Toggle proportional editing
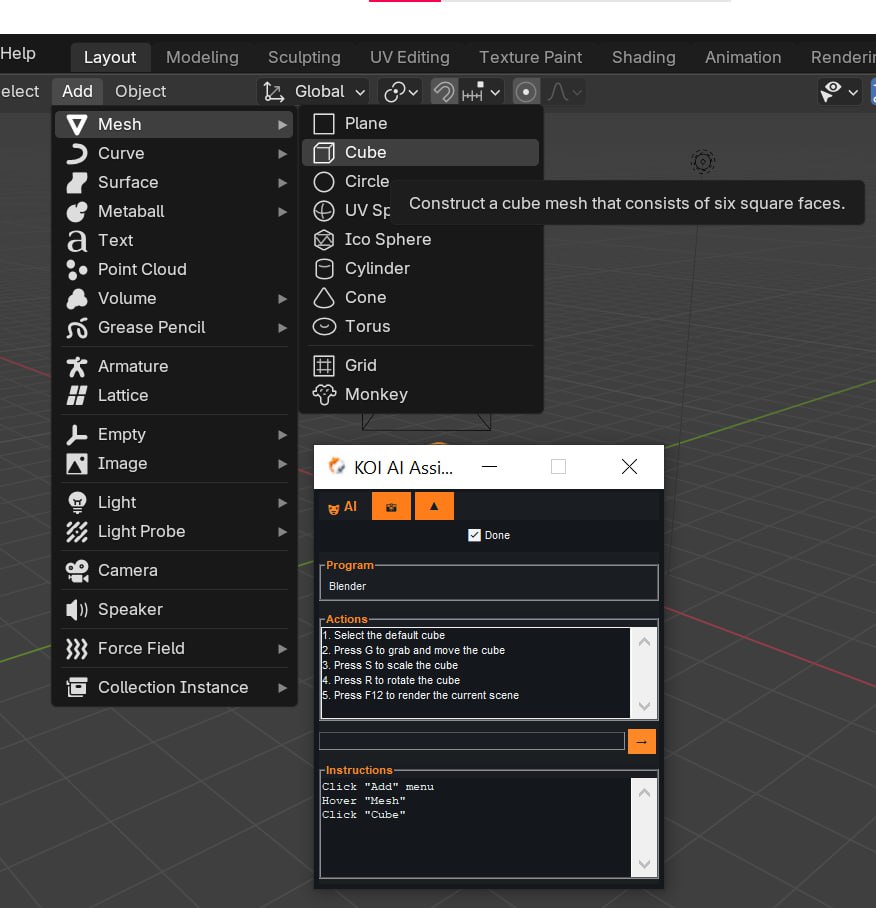The image size is (876, 908). [x=526, y=91]
